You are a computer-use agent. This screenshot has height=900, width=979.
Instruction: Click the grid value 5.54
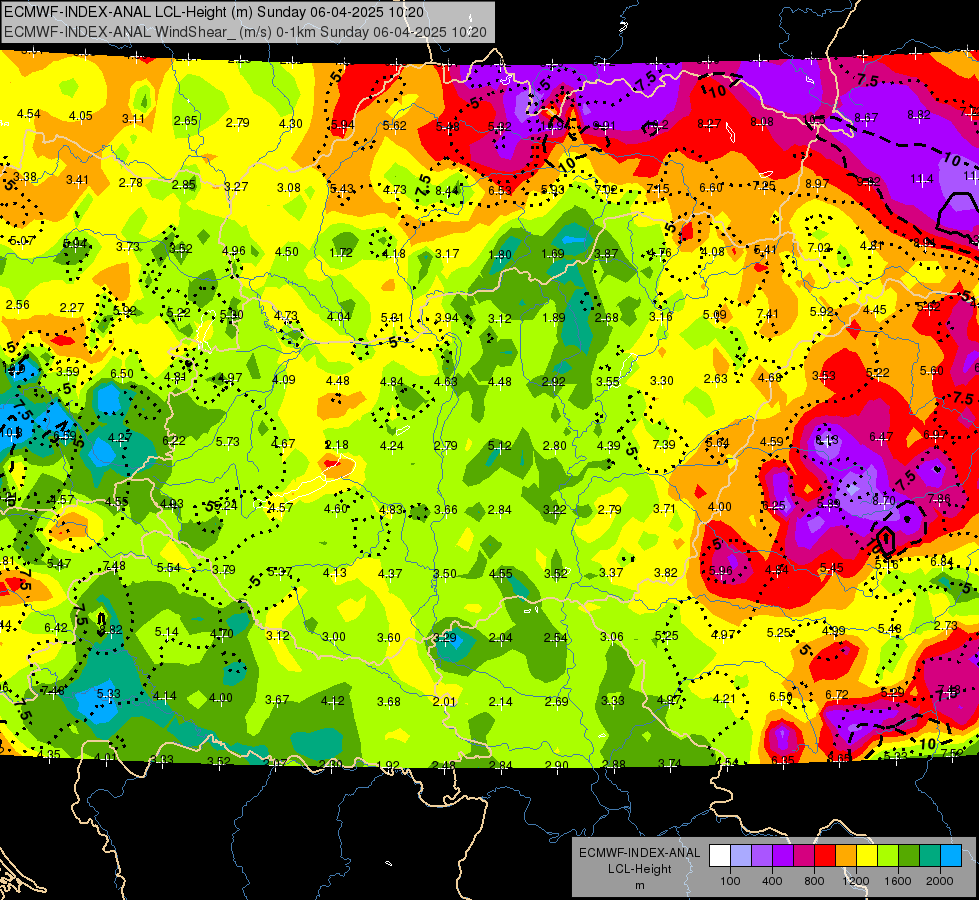(169, 567)
